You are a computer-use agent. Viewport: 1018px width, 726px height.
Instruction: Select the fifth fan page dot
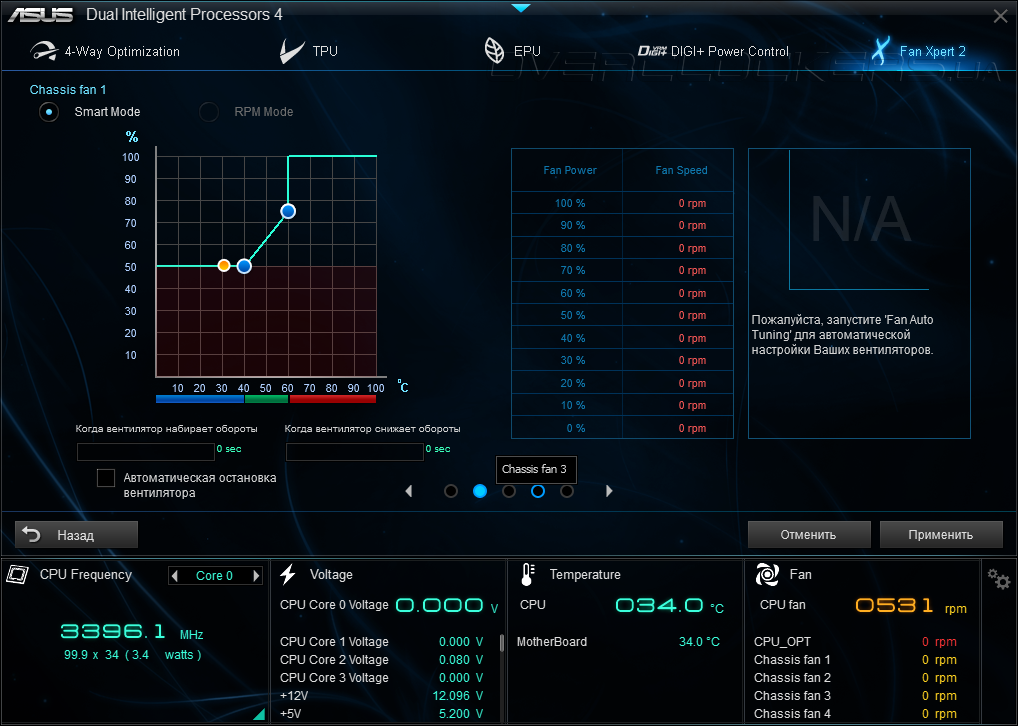click(567, 491)
